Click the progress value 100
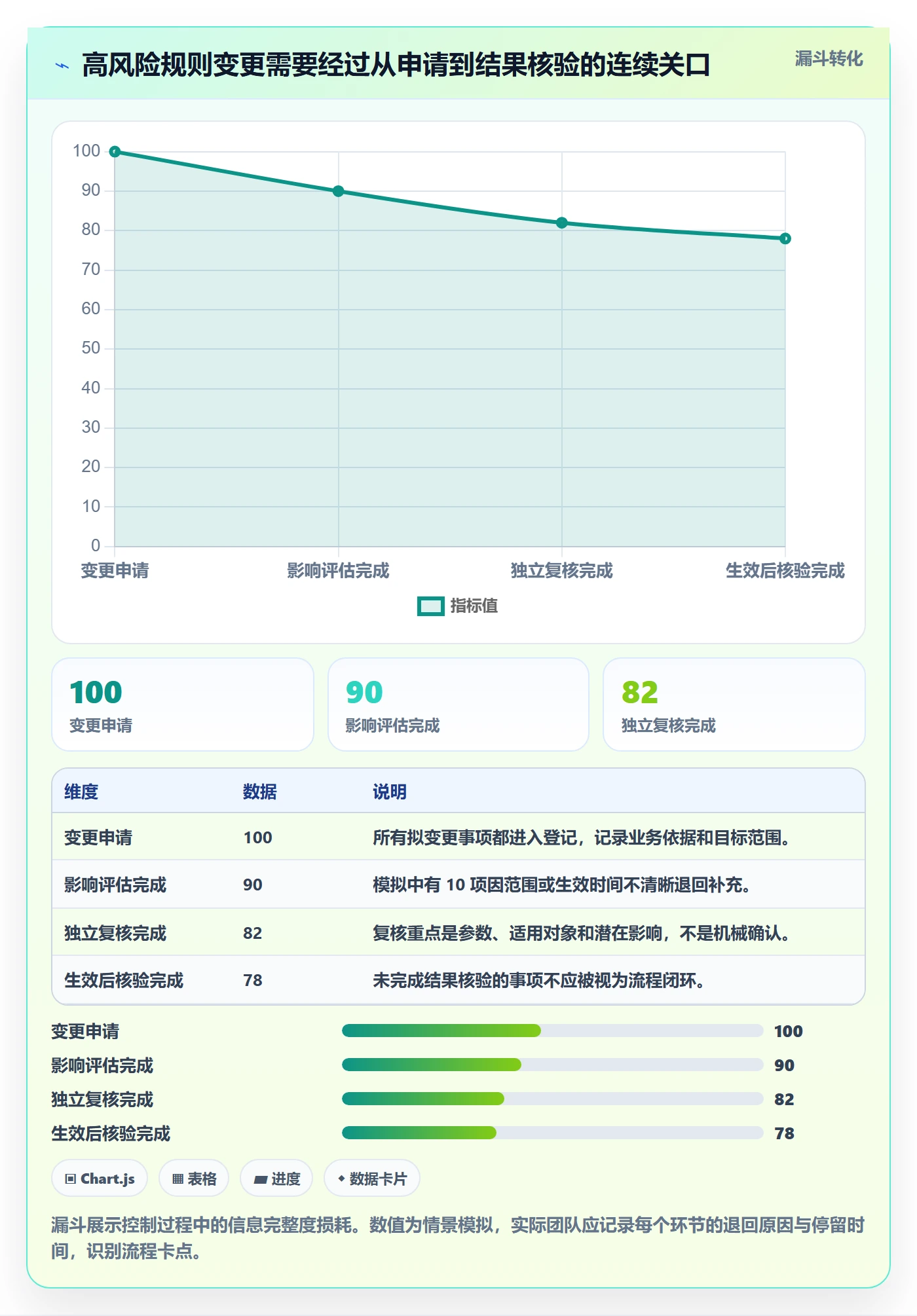Viewport: 917px width, 1316px height. pyautogui.click(x=788, y=1031)
